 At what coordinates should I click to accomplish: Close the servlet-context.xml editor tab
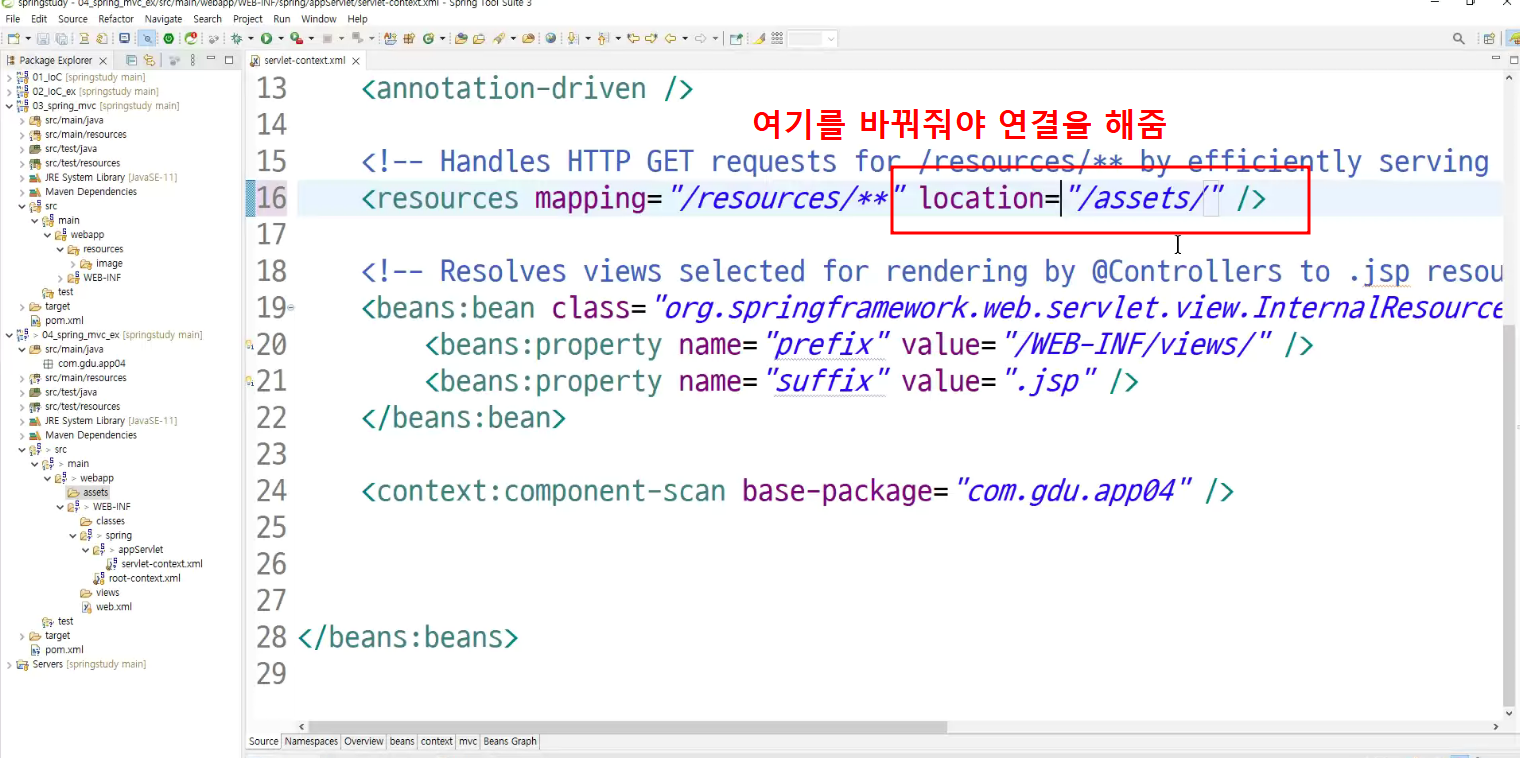(356, 60)
